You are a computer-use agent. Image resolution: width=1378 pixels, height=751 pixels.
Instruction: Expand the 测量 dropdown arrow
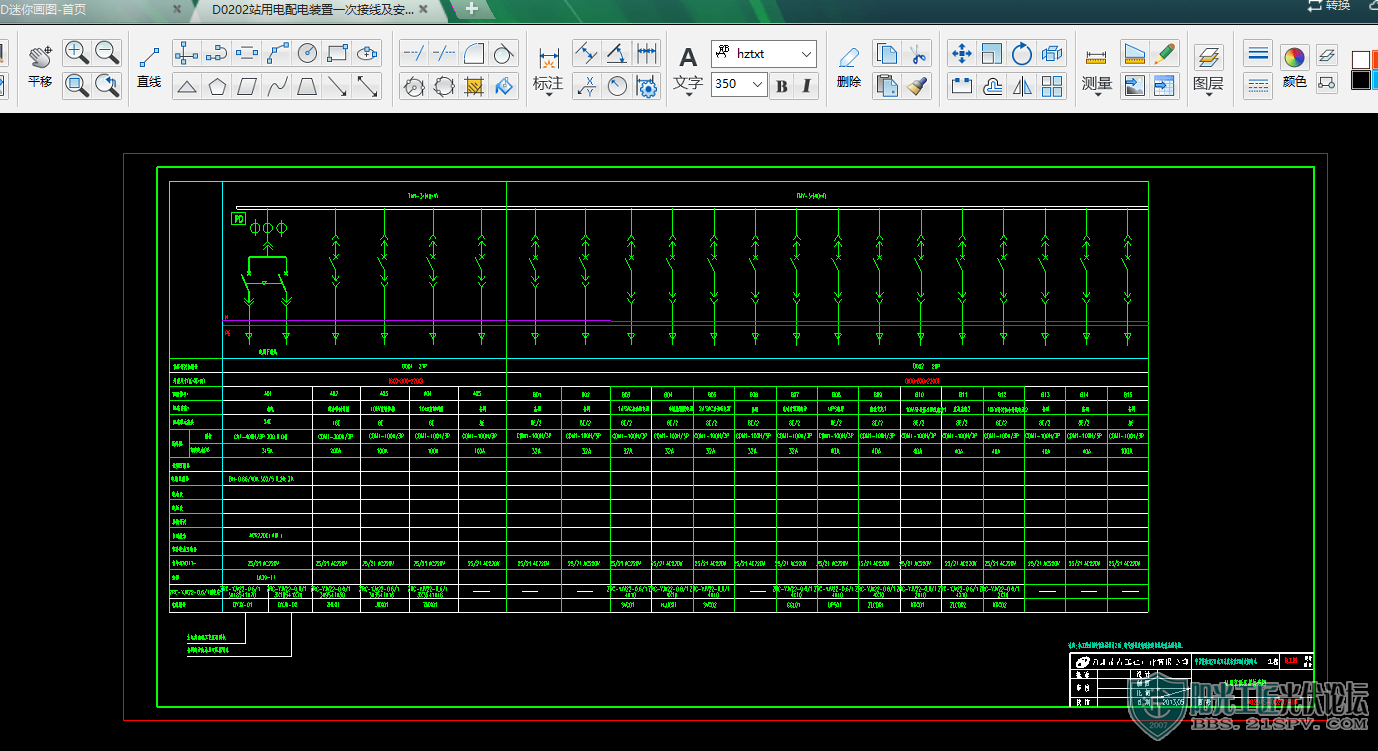(x=1097, y=95)
